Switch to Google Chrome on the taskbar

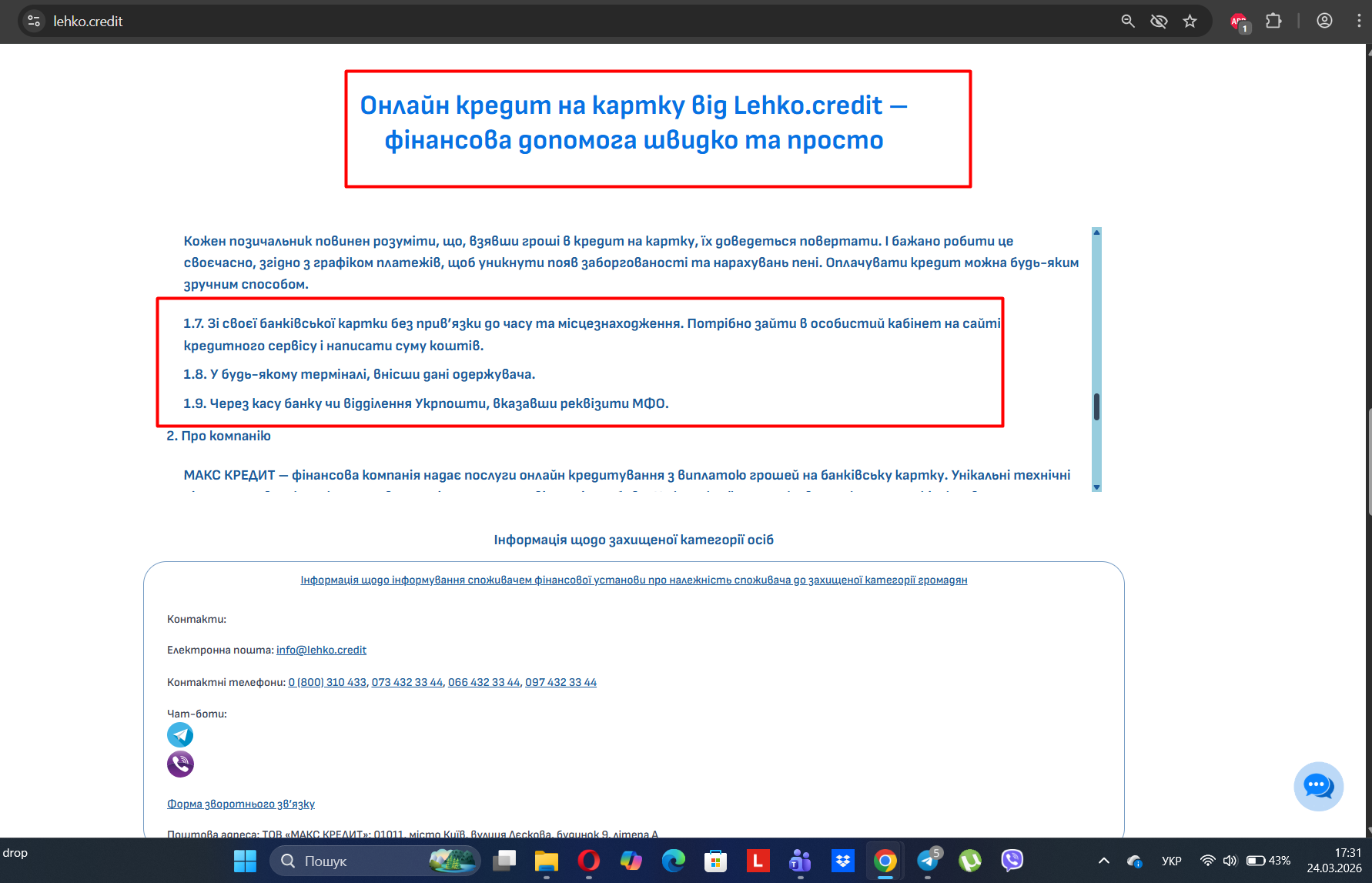(885, 861)
